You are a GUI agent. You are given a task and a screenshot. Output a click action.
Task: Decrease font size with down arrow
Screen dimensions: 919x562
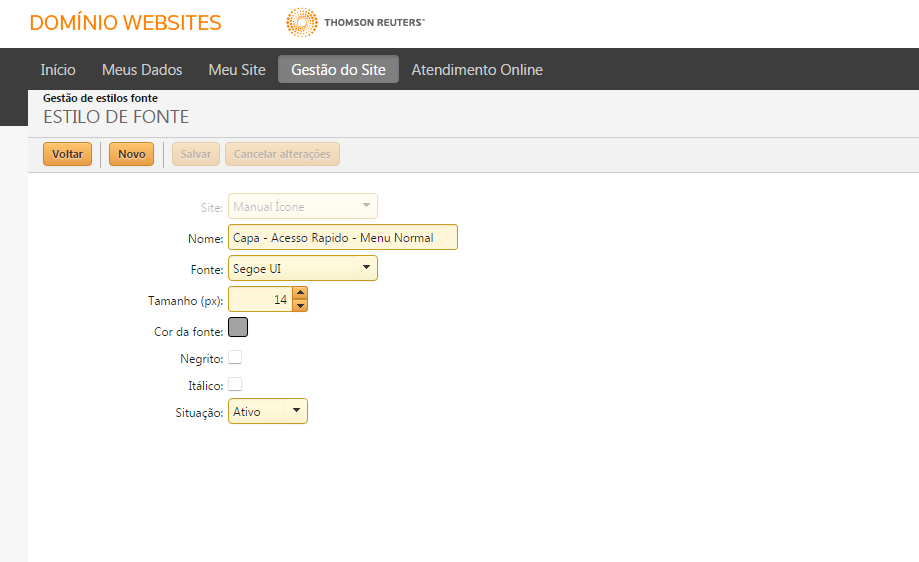[300, 305]
